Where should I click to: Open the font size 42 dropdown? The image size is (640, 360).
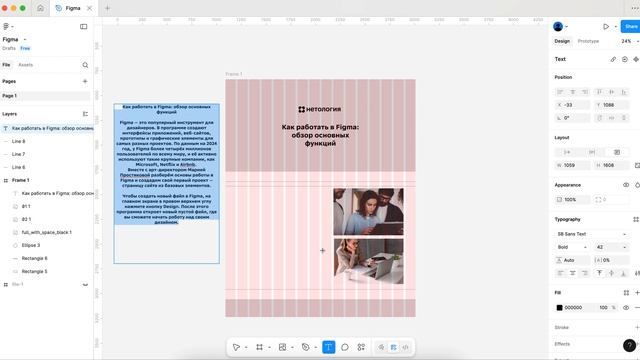coord(611,247)
